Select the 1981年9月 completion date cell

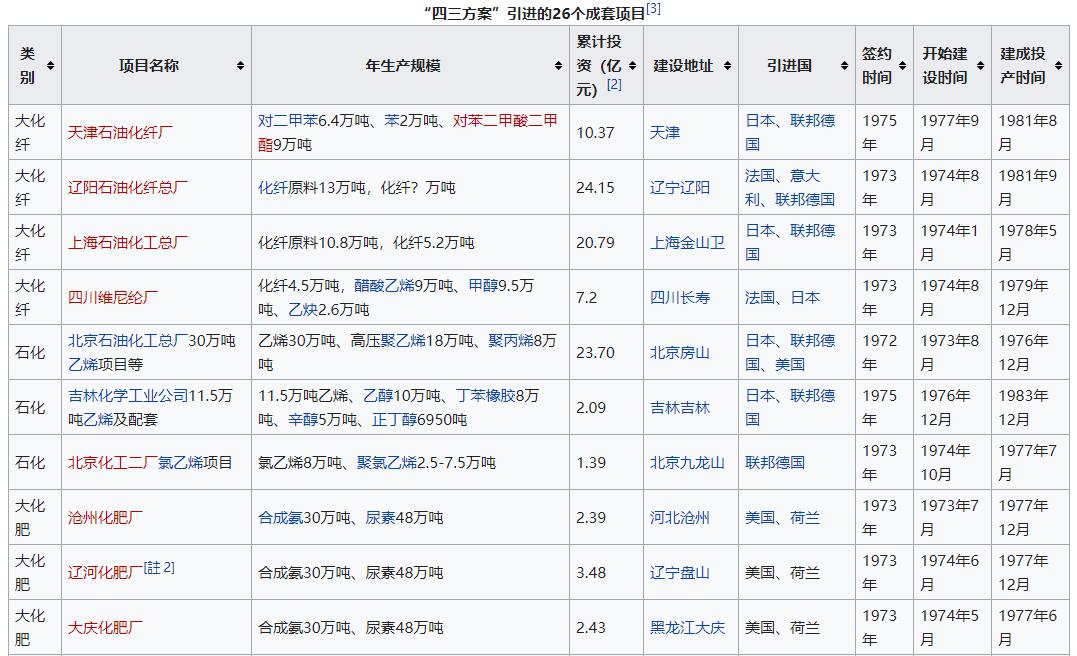click(x=1030, y=188)
